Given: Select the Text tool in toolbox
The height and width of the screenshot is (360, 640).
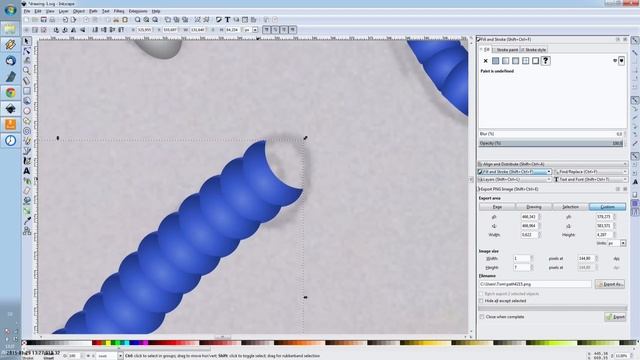Looking at the screenshot, I should point(27,171).
